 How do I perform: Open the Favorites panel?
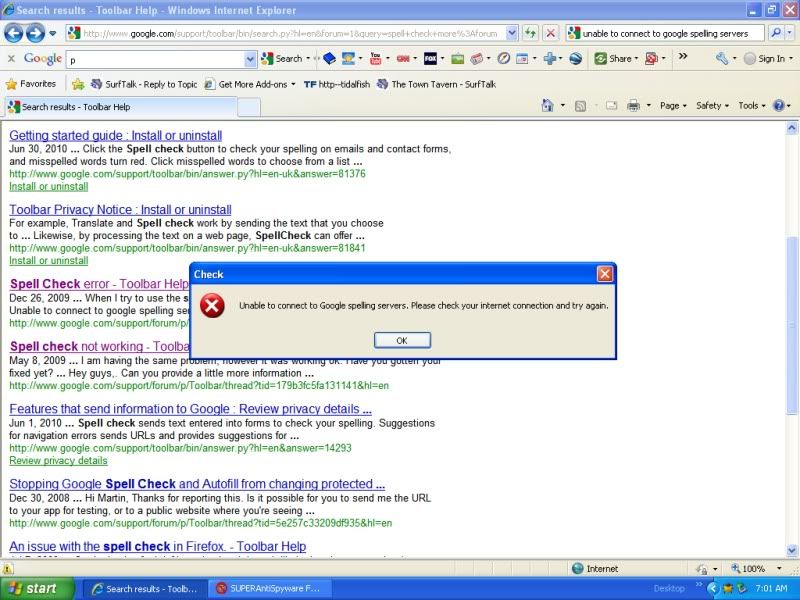(31, 84)
